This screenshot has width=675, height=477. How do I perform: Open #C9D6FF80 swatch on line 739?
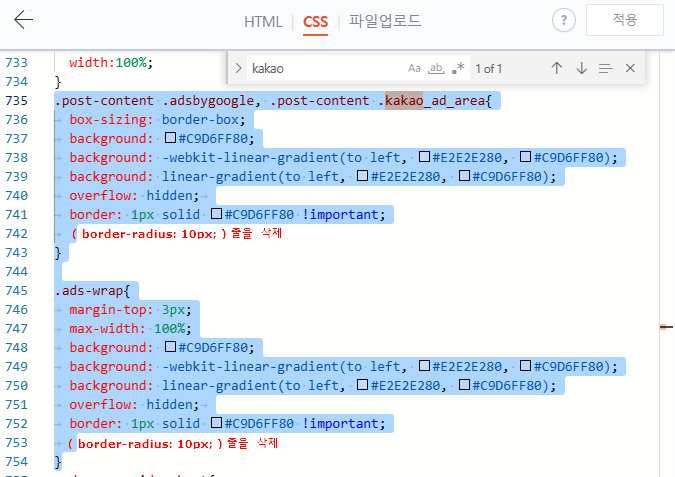click(464, 176)
